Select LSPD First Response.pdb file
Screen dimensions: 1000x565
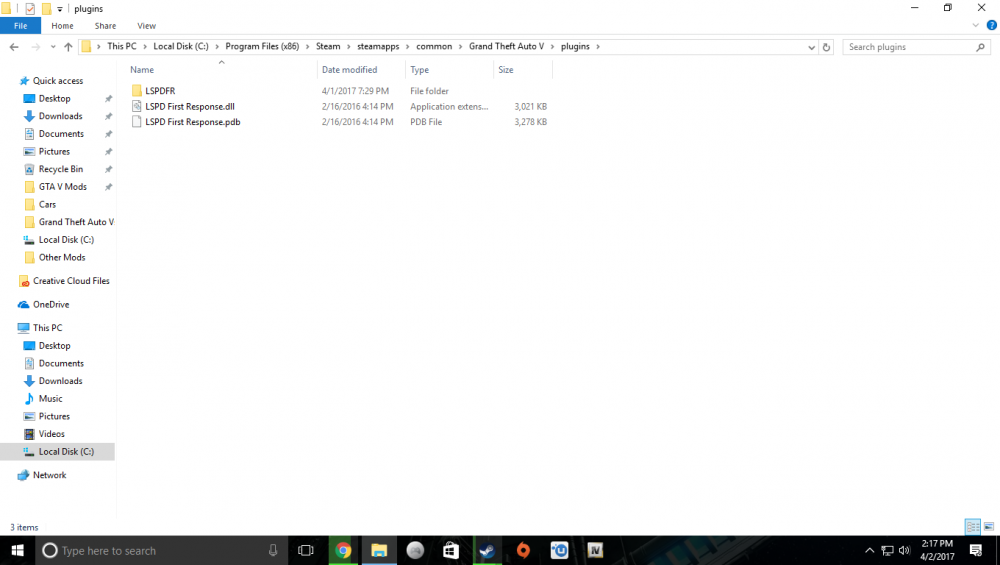point(192,122)
